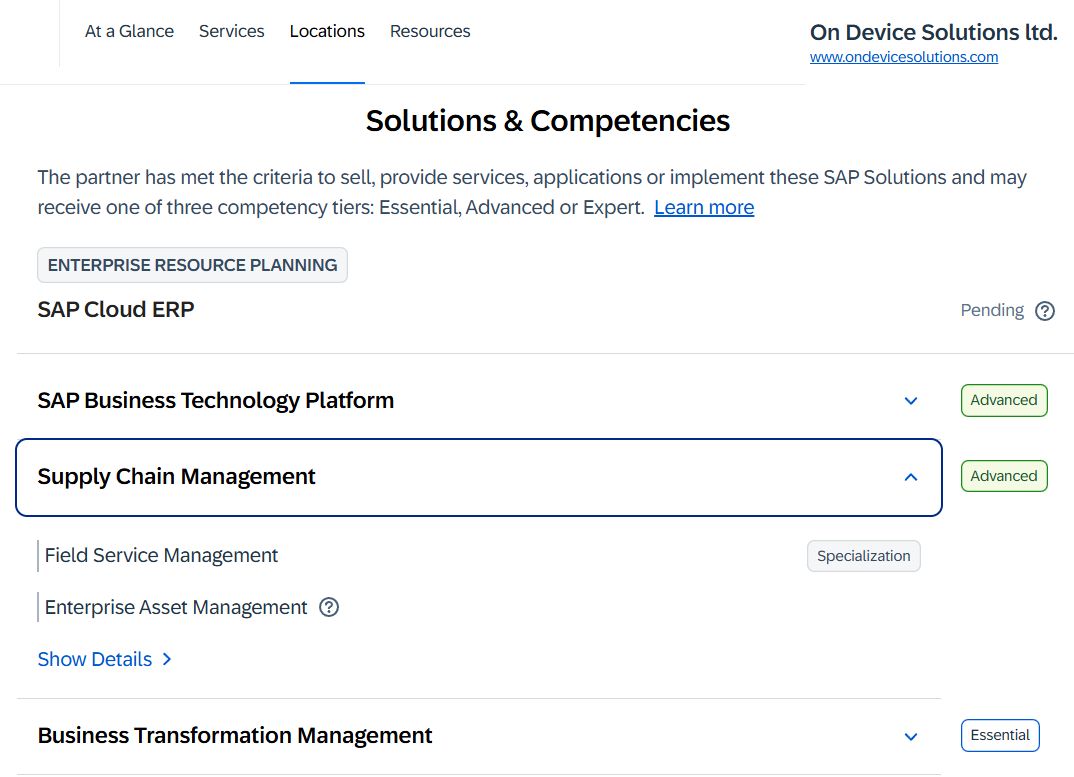
Task: Open the Resources tab
Action: point(430,31)
